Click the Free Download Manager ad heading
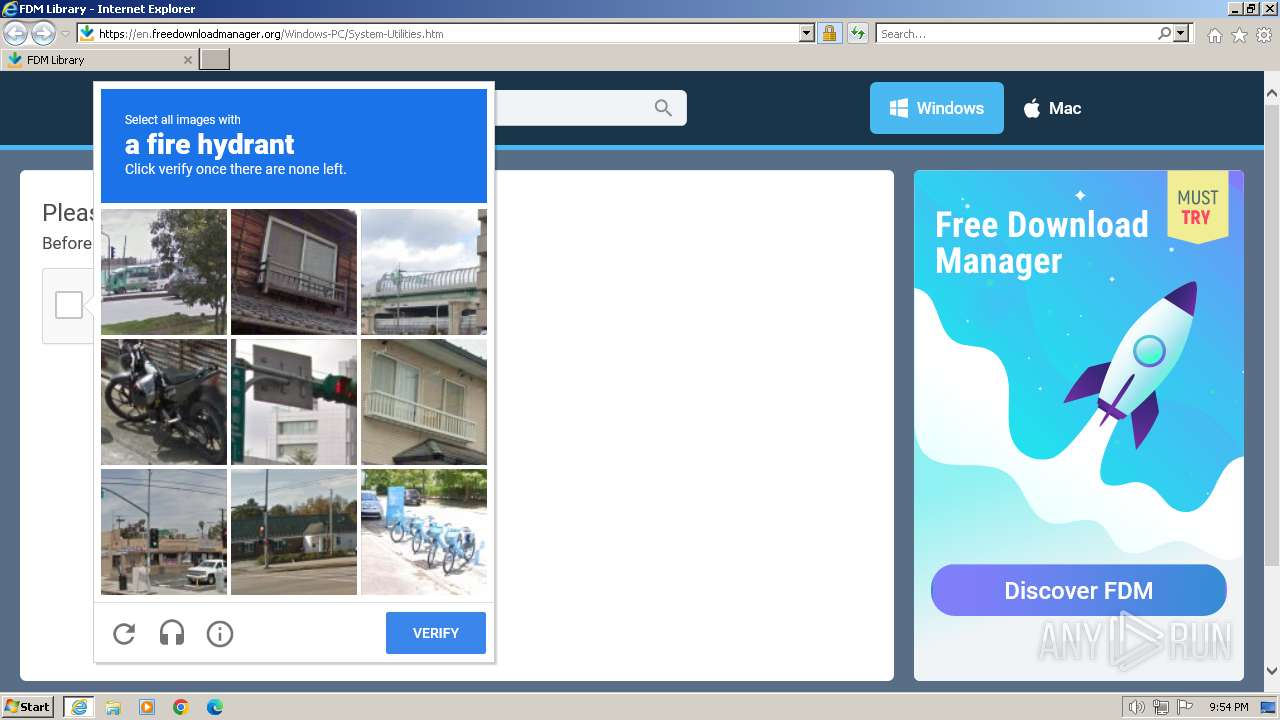Screen dimensions: 1280x720 tap(1041, 243)
